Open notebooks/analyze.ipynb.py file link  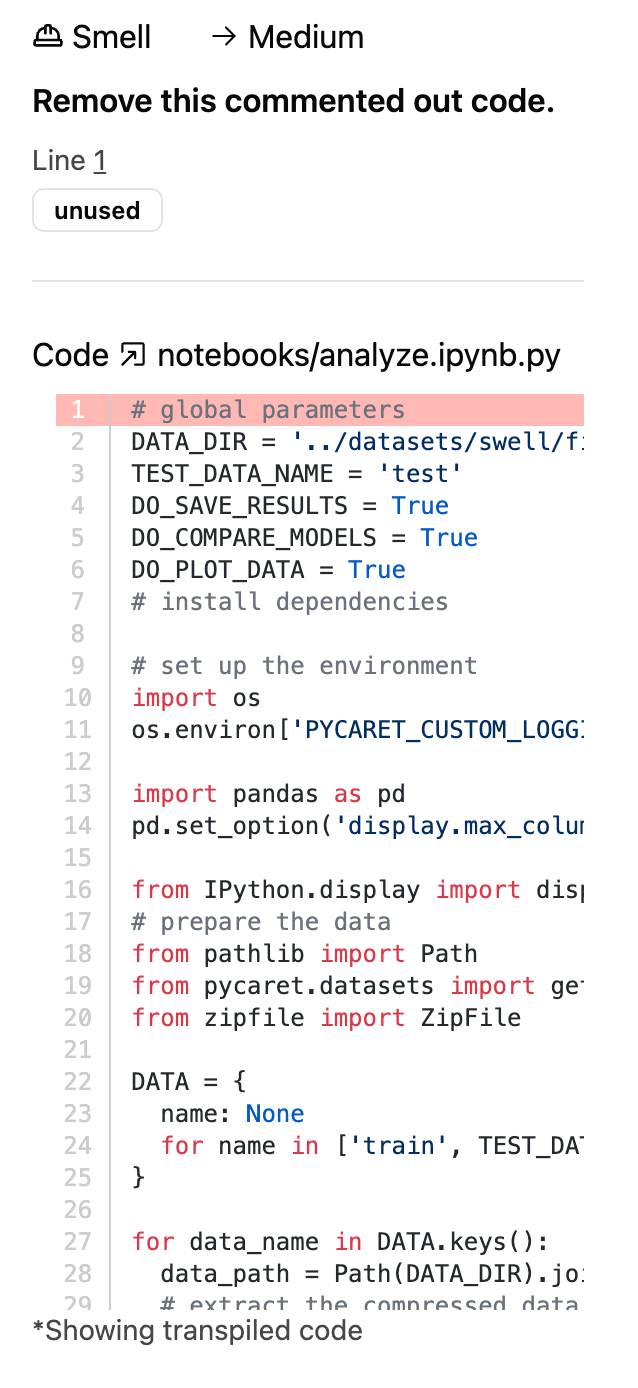click(358, 355)
